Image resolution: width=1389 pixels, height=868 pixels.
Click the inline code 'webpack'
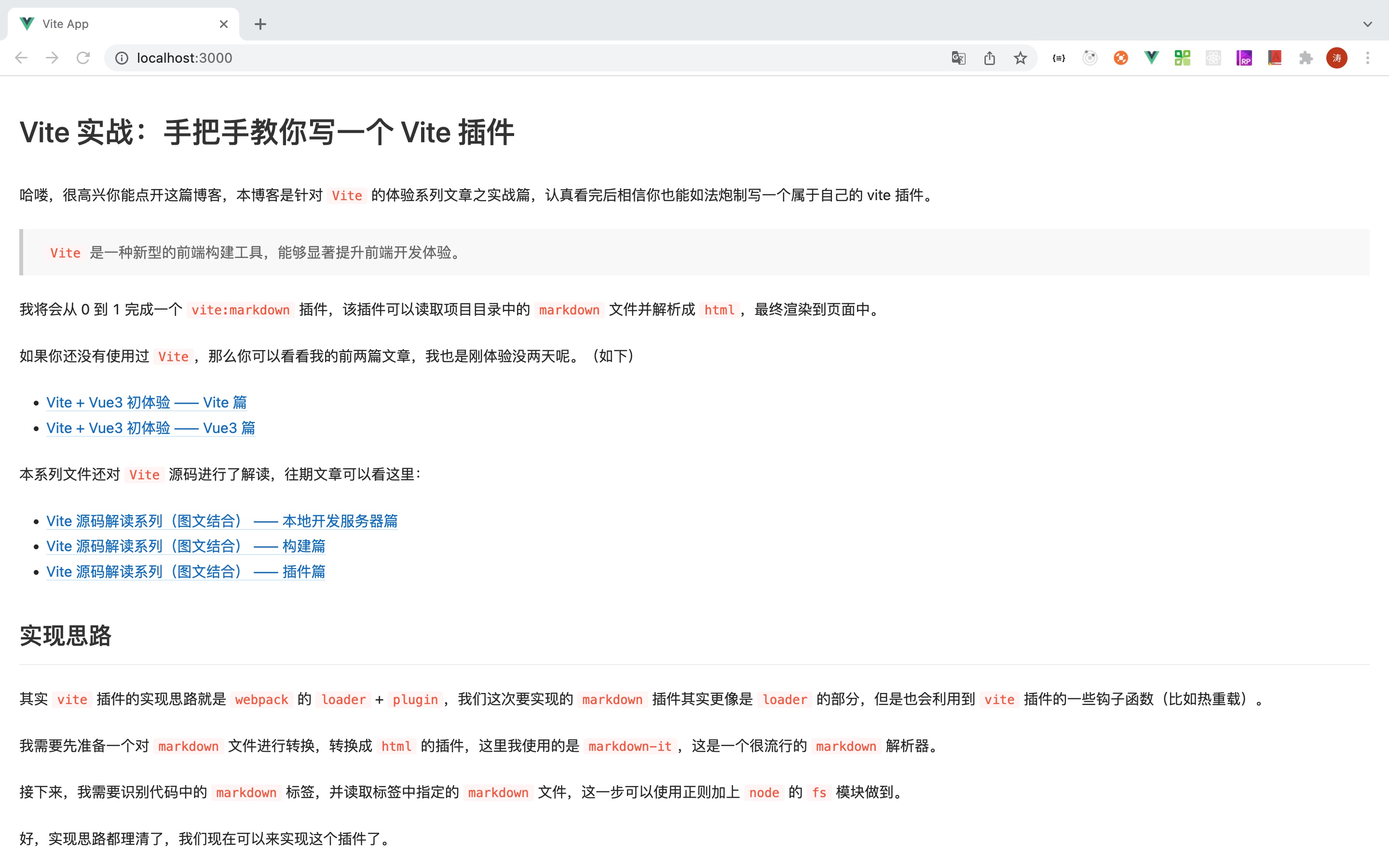click(261, 700)
